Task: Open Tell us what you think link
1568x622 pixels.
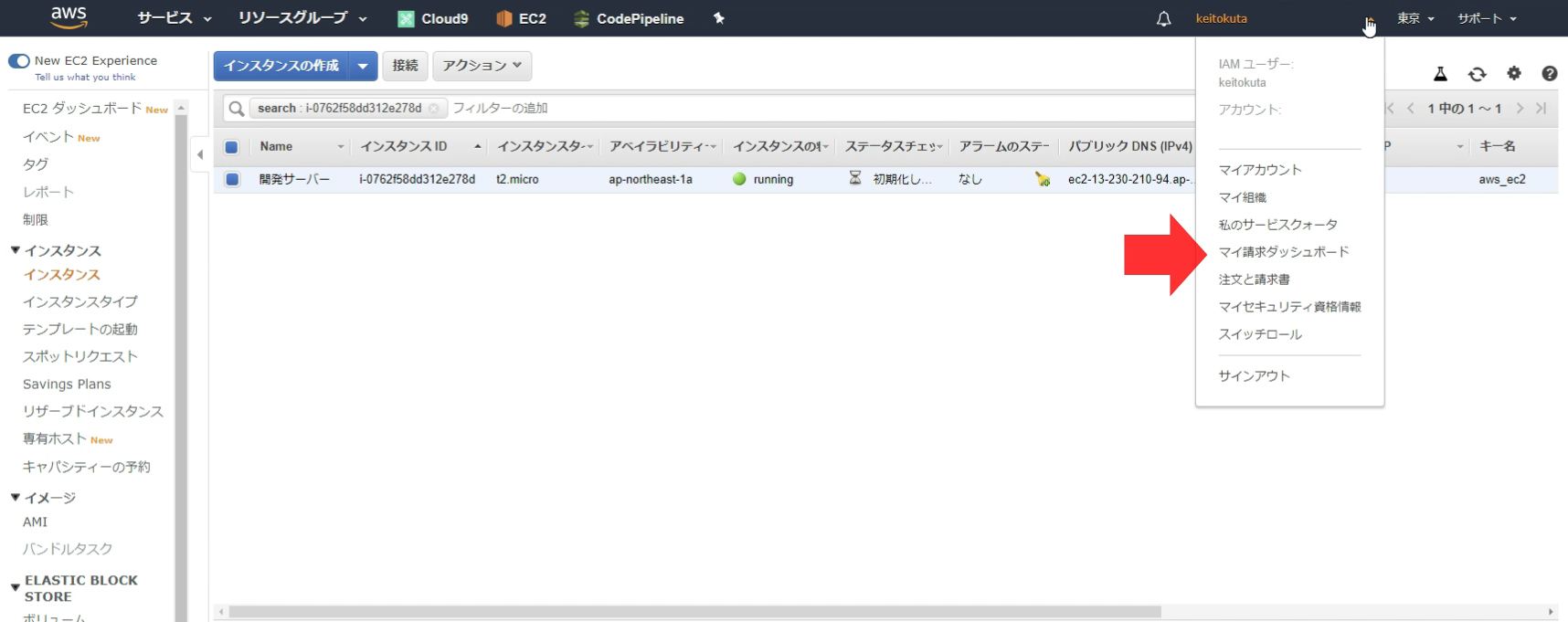Action: coord(85,78)
